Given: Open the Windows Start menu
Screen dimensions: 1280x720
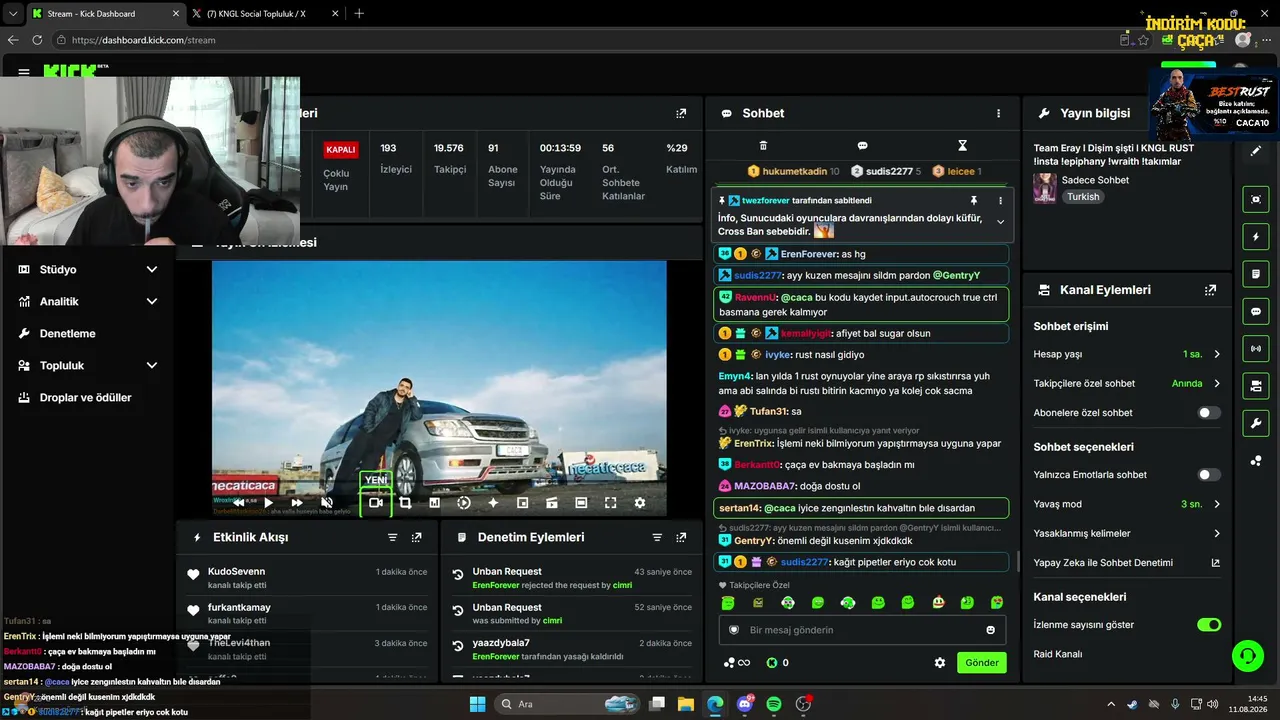Looking at the screenshot, I should (x=477, y=704).
